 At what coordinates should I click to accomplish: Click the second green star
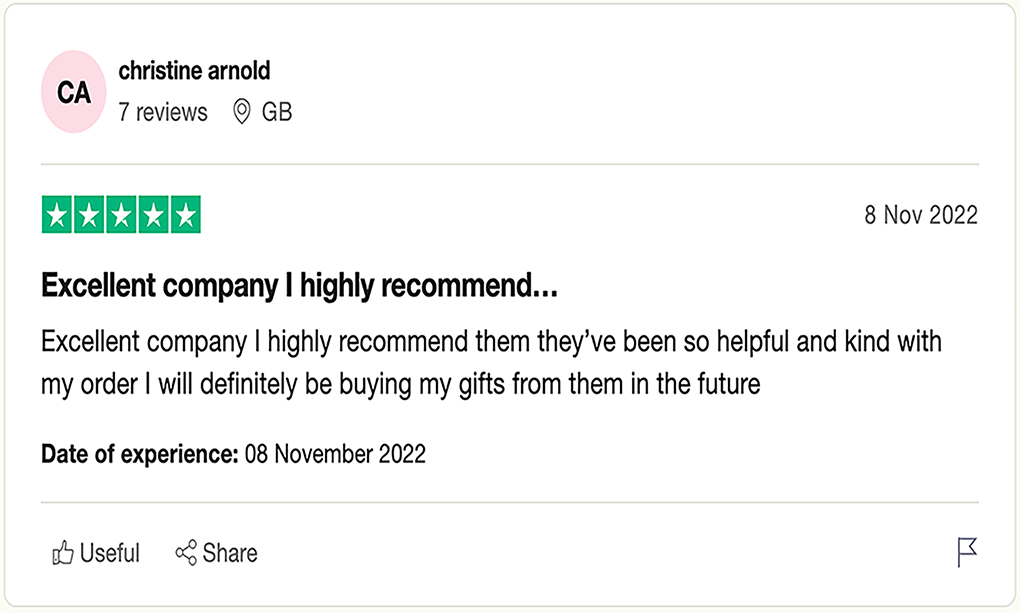coord(89,214)
